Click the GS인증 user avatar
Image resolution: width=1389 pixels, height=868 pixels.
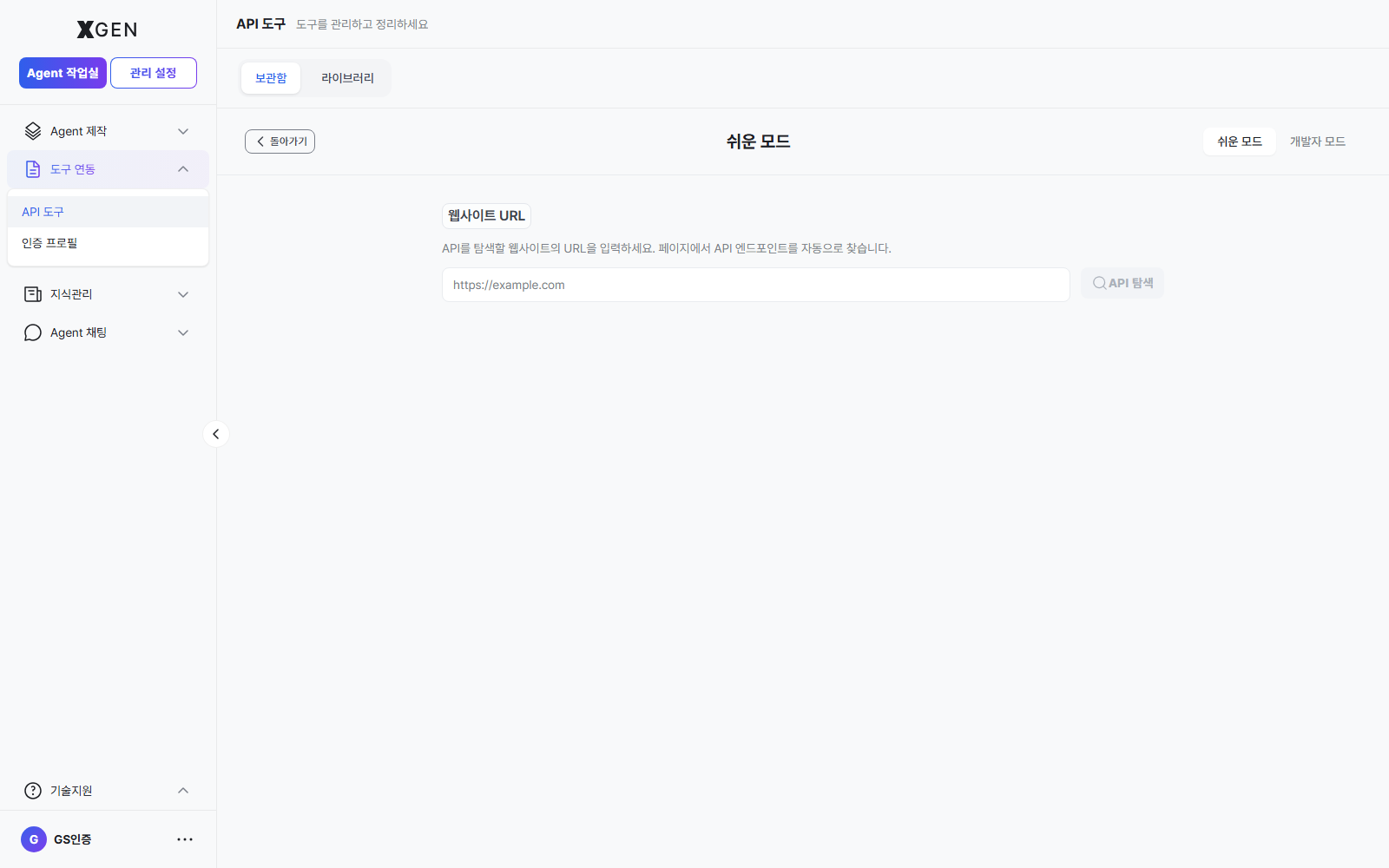coord(34,839)
